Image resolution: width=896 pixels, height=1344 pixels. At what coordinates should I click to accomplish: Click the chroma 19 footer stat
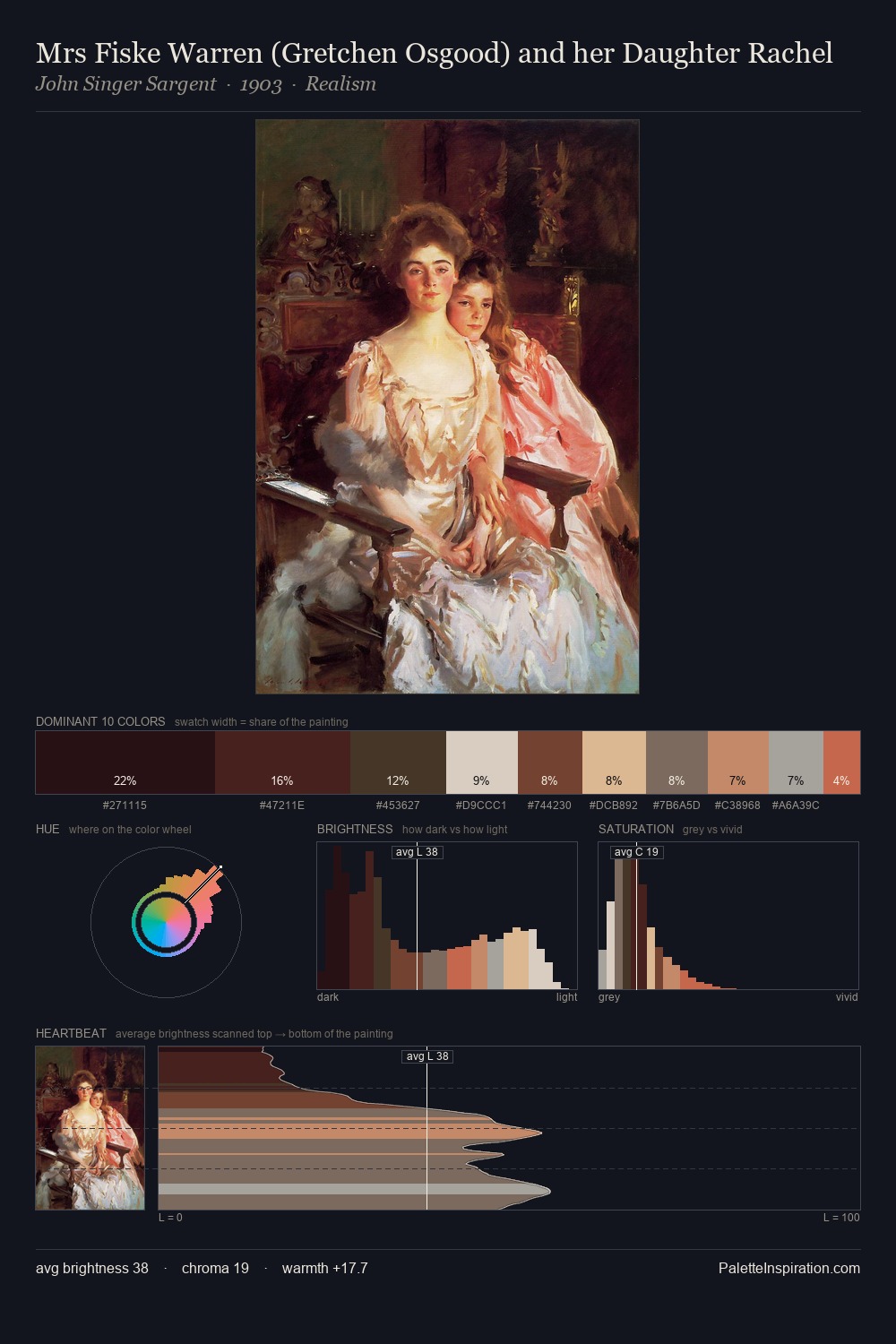(215, 1268)
